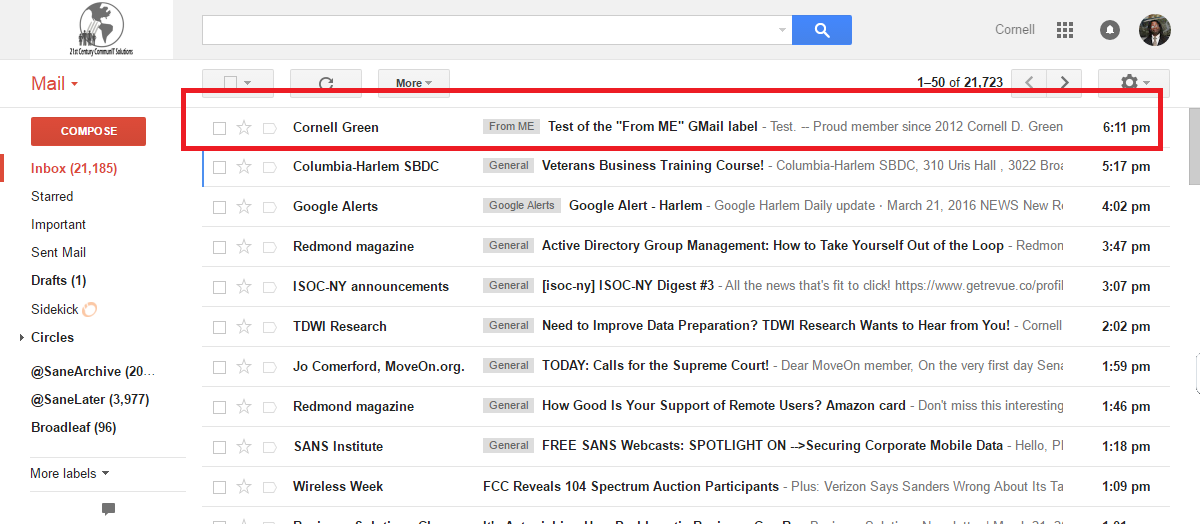Mark Jo Comerford email important

tap(268, 366)
